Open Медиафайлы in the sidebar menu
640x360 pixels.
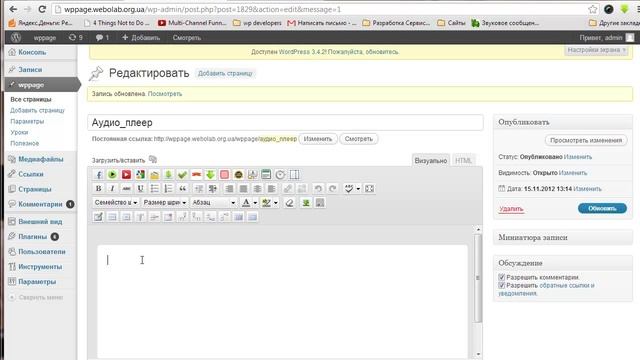click(x=40, y=159)
